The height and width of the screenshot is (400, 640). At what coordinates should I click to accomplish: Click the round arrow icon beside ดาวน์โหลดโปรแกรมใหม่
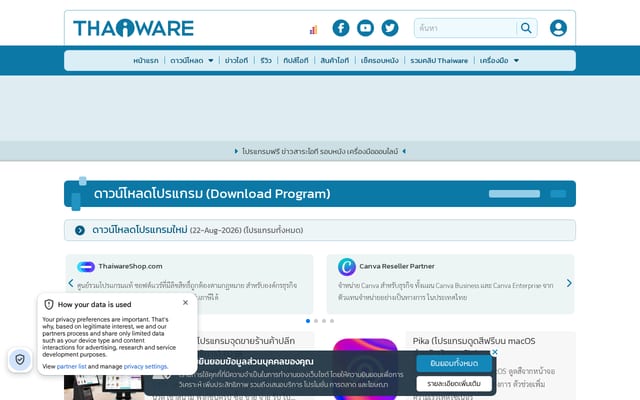(80, 230)
